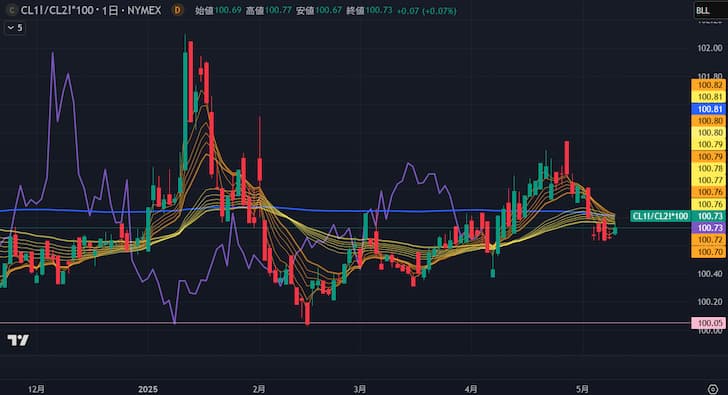The image size is (728, 395).
Task: Click the 100.20 price axis label
Action: tap(710, 302)
